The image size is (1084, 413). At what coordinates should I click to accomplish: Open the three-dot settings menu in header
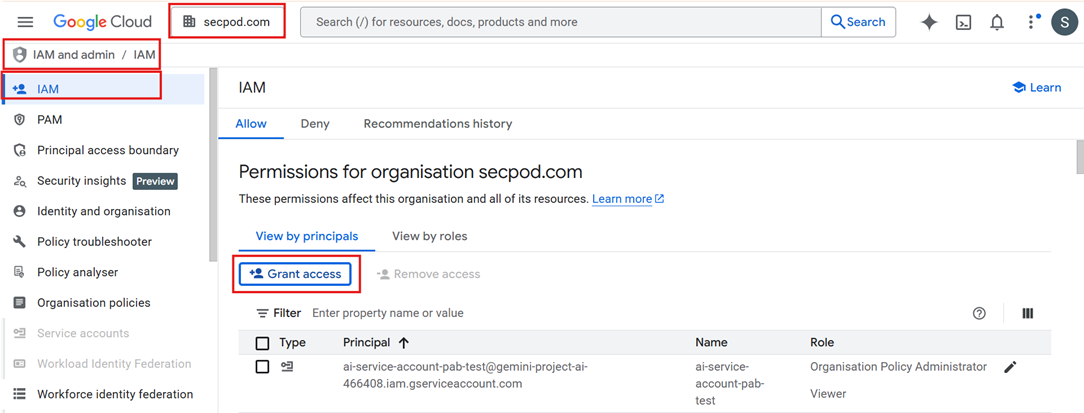[1031, 22]
